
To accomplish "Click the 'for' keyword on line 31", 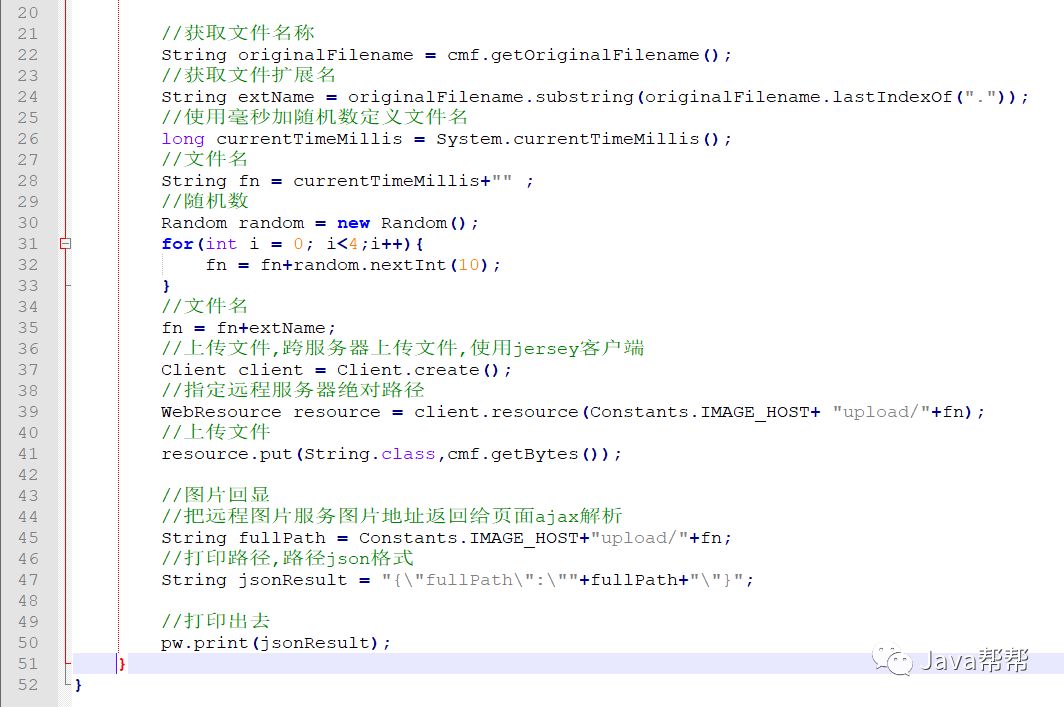I will (x=177, y=244).
